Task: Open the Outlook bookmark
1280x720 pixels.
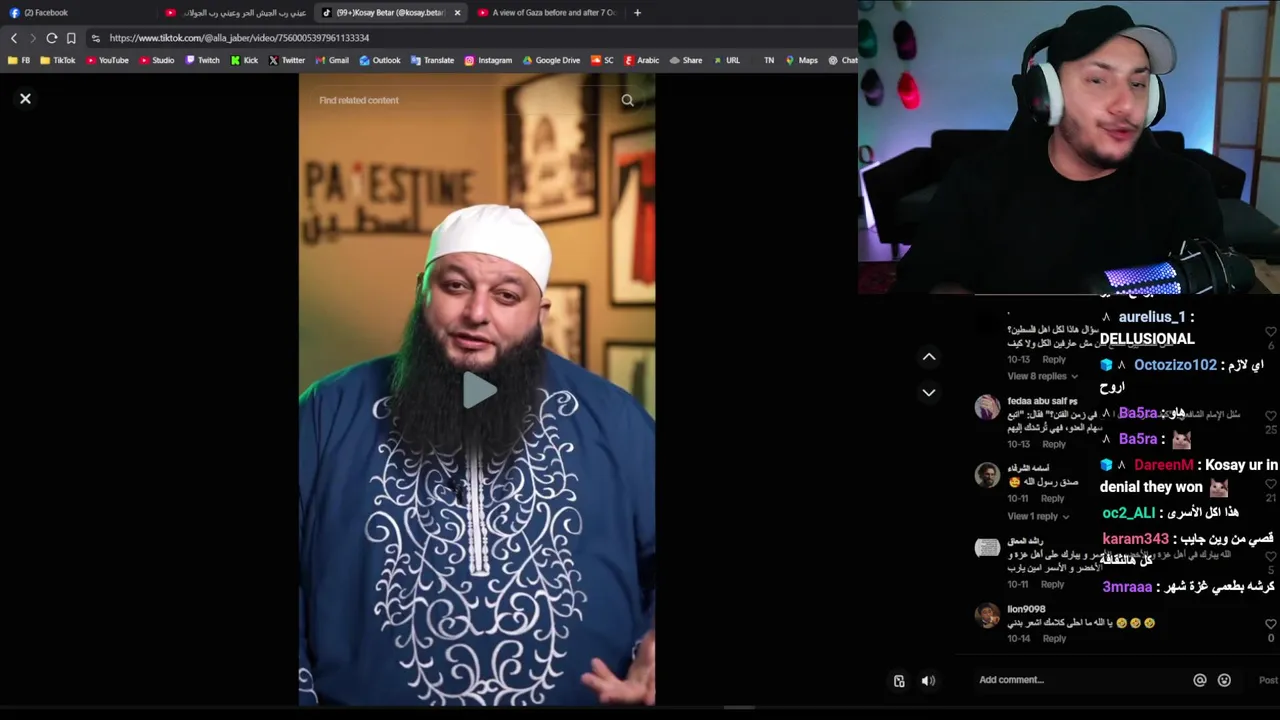Action: click(380, 60)
